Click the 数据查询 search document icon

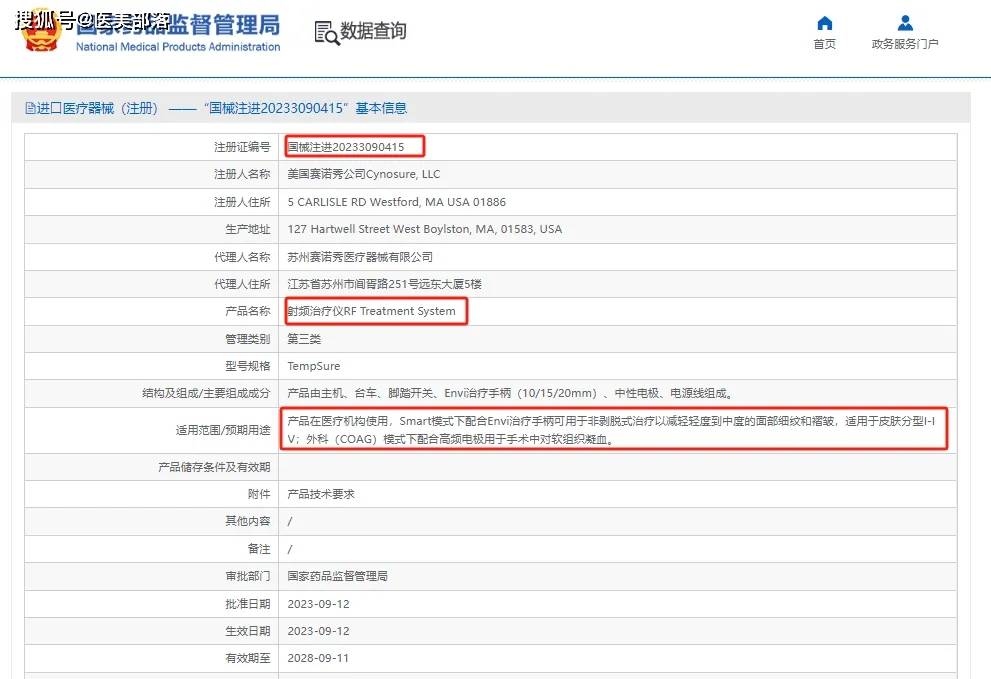pyautogui.click(x=327, y=32)
